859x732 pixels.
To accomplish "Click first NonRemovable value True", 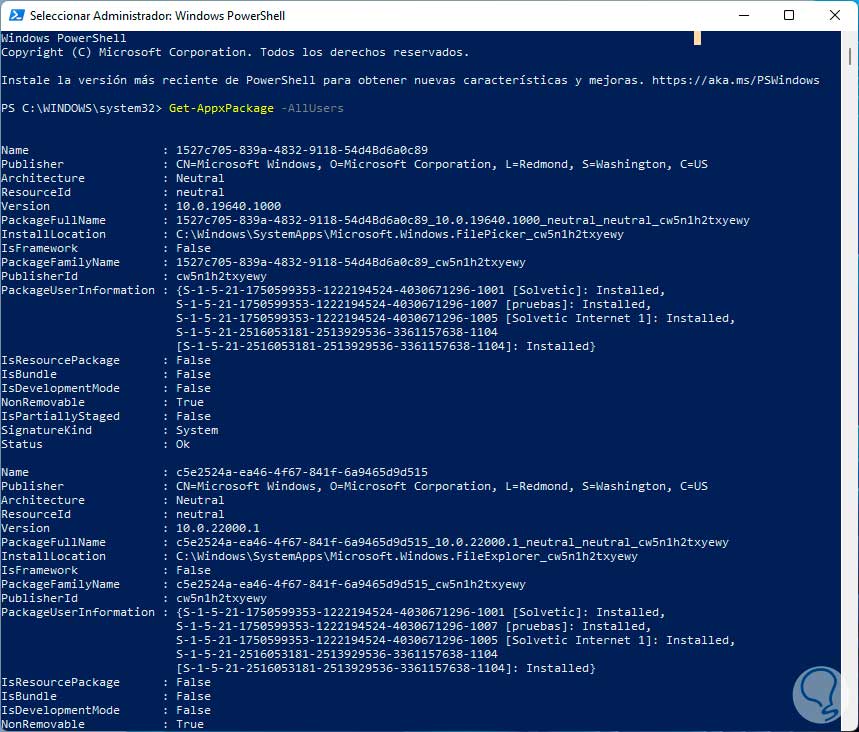I will point(190,402).
